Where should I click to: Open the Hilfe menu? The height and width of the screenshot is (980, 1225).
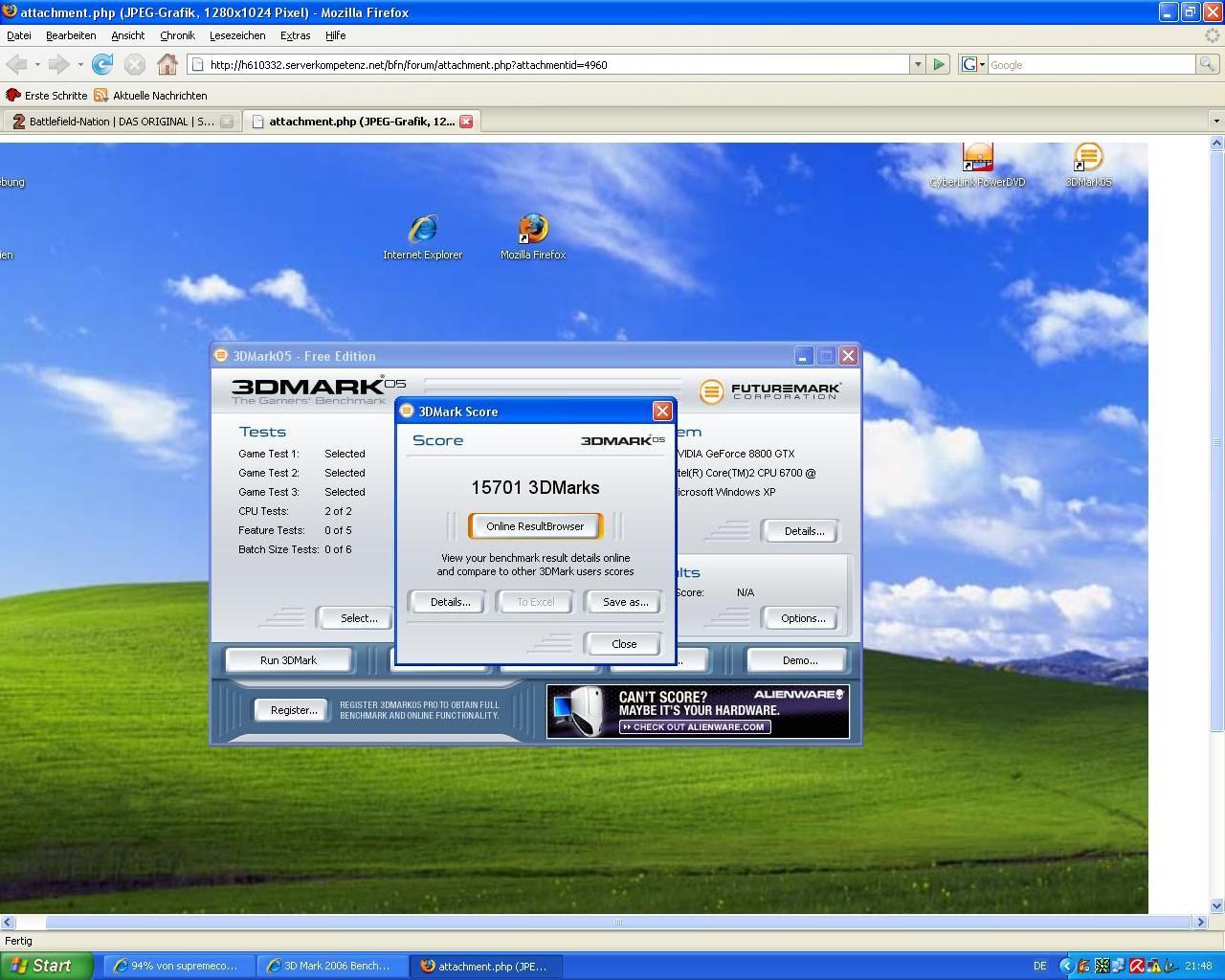tap(335, 35)
